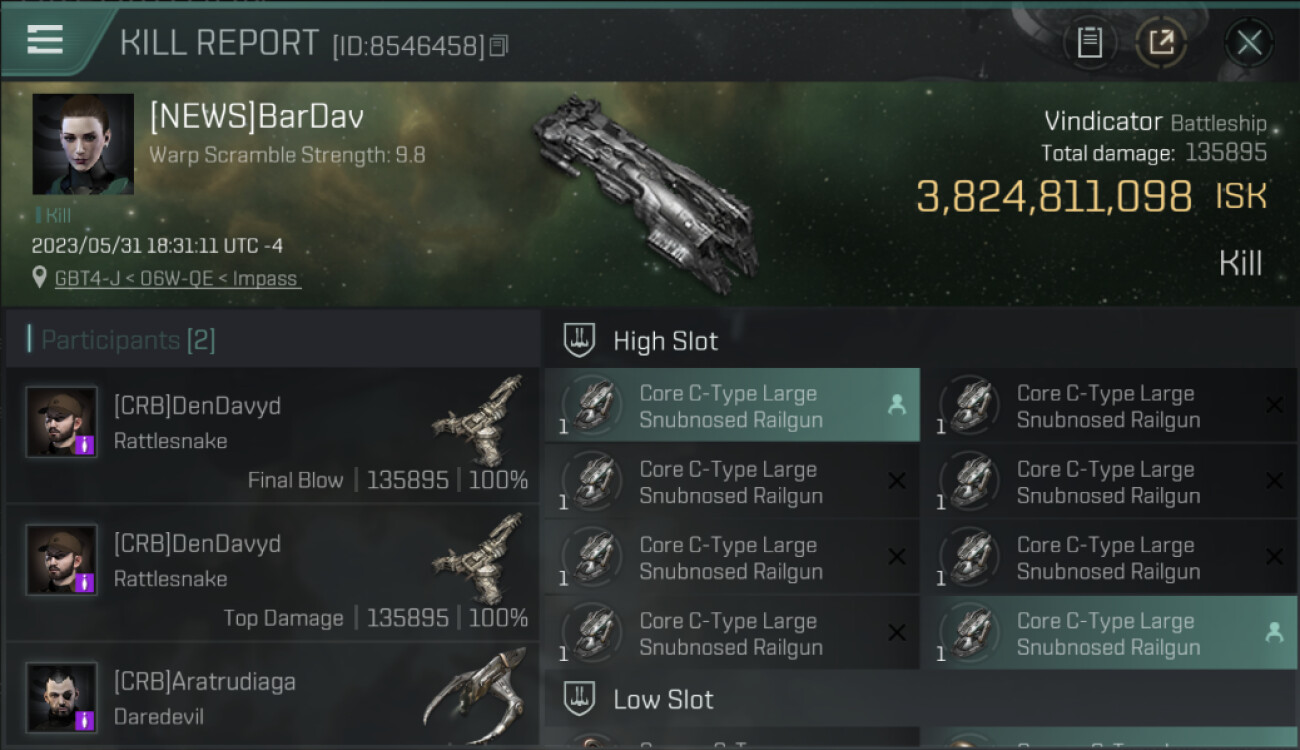Click the High Slot shield icon

(x=580, y=341)
